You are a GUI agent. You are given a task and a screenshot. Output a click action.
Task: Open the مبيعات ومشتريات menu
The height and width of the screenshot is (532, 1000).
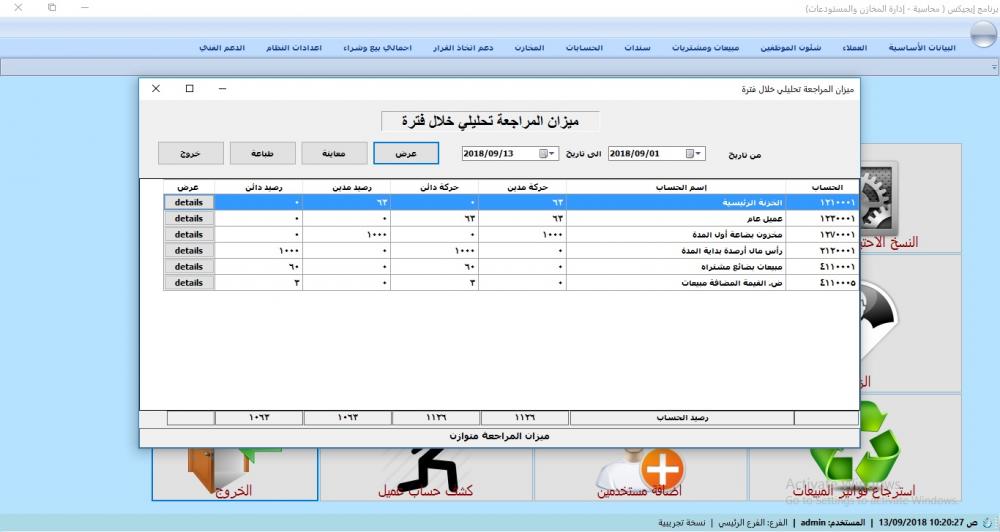[705, 48]
